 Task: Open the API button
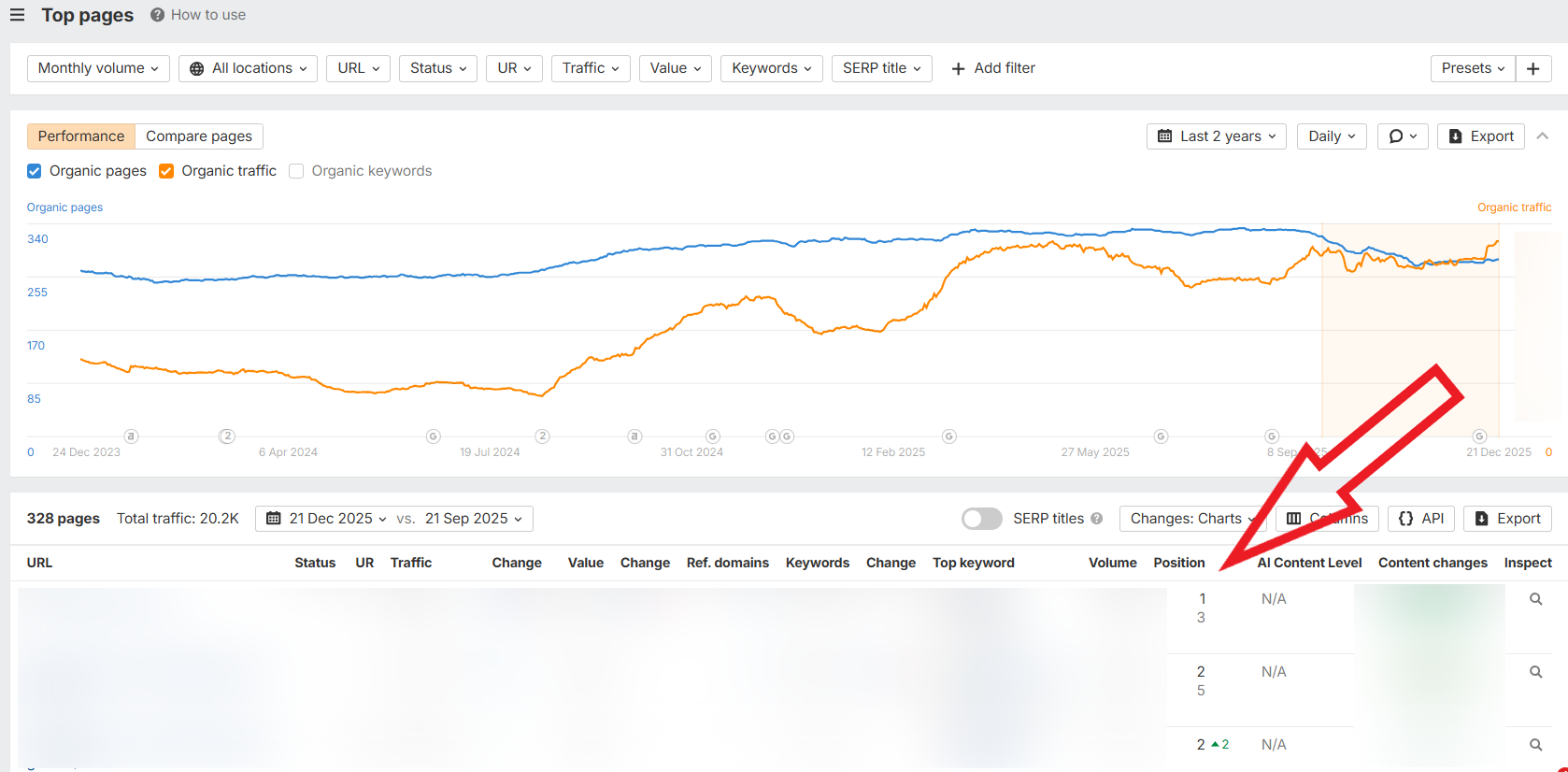tap(1421, 519)
